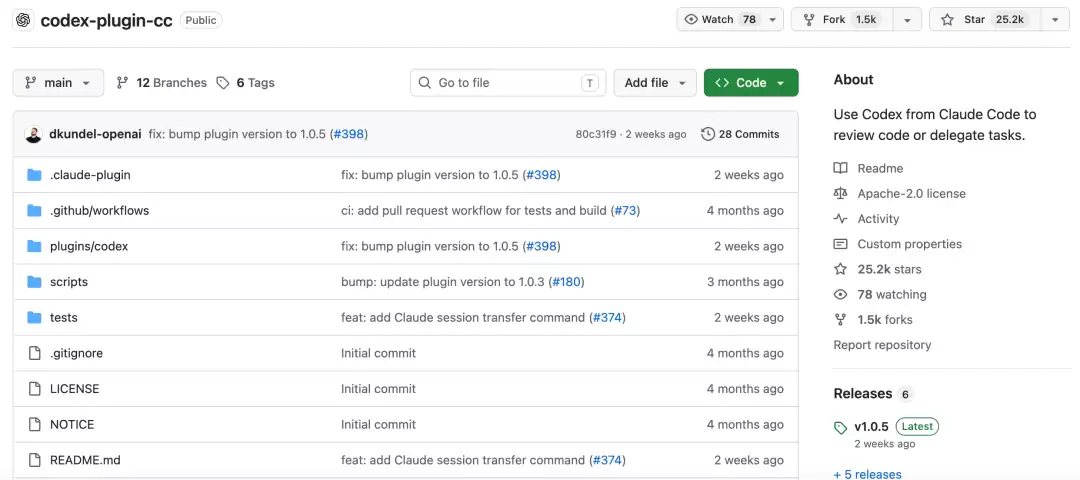Open pull request #398 link in commit header
Image resolution: width=1080 pixels, height=480 pixels.
coord(349,134)
